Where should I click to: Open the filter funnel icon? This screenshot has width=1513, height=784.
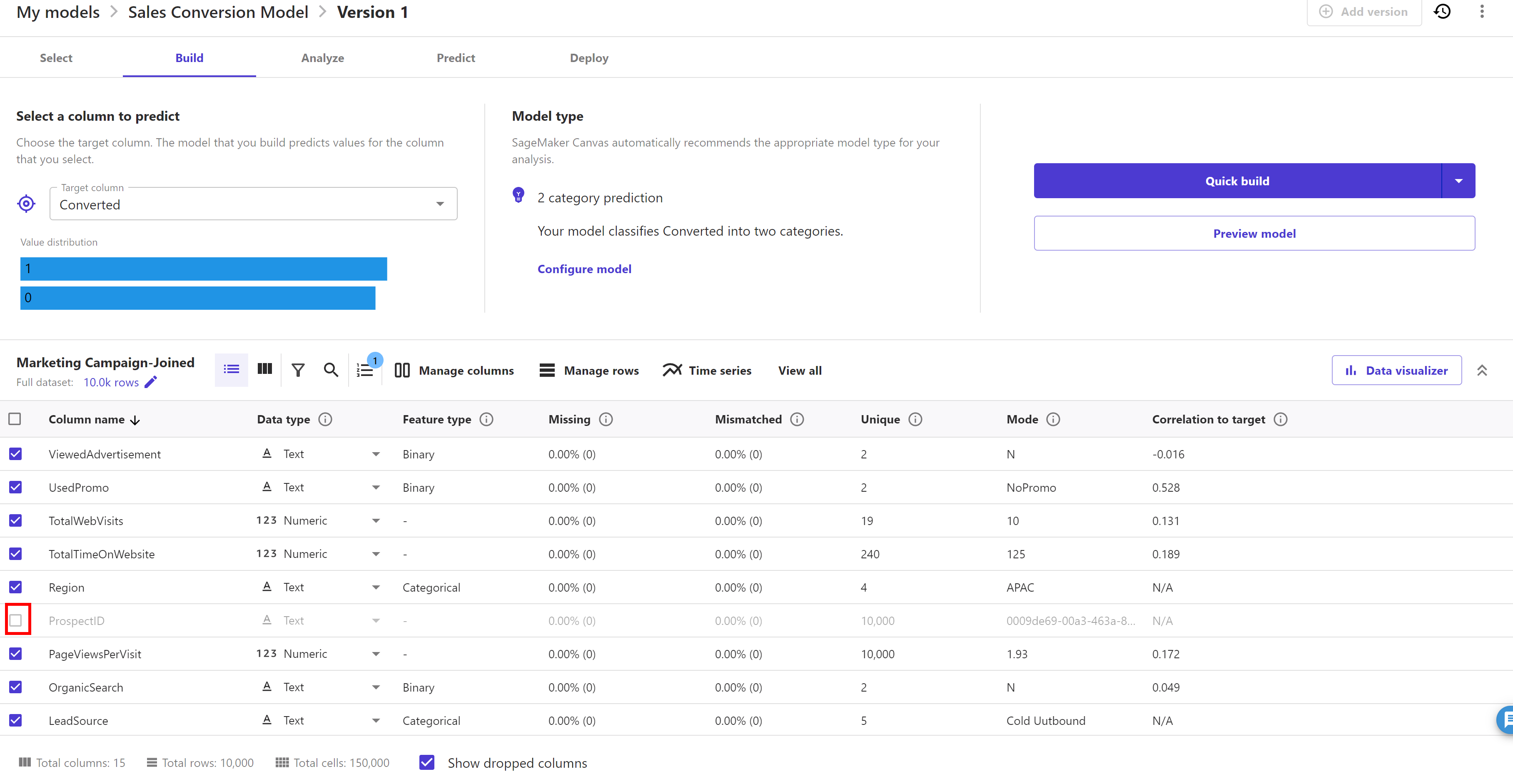coord(298,370)
